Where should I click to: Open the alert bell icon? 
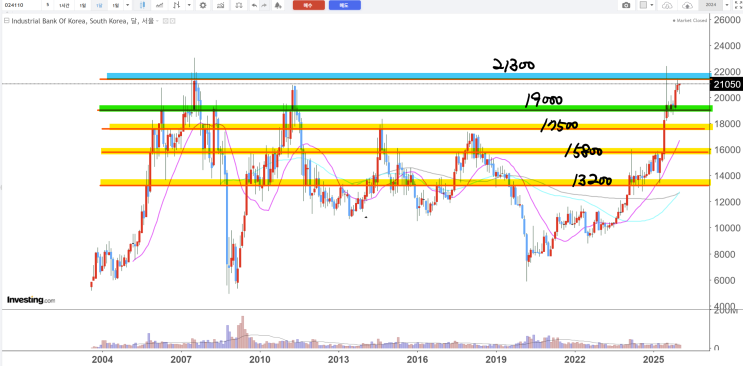[x=278, y=5]
